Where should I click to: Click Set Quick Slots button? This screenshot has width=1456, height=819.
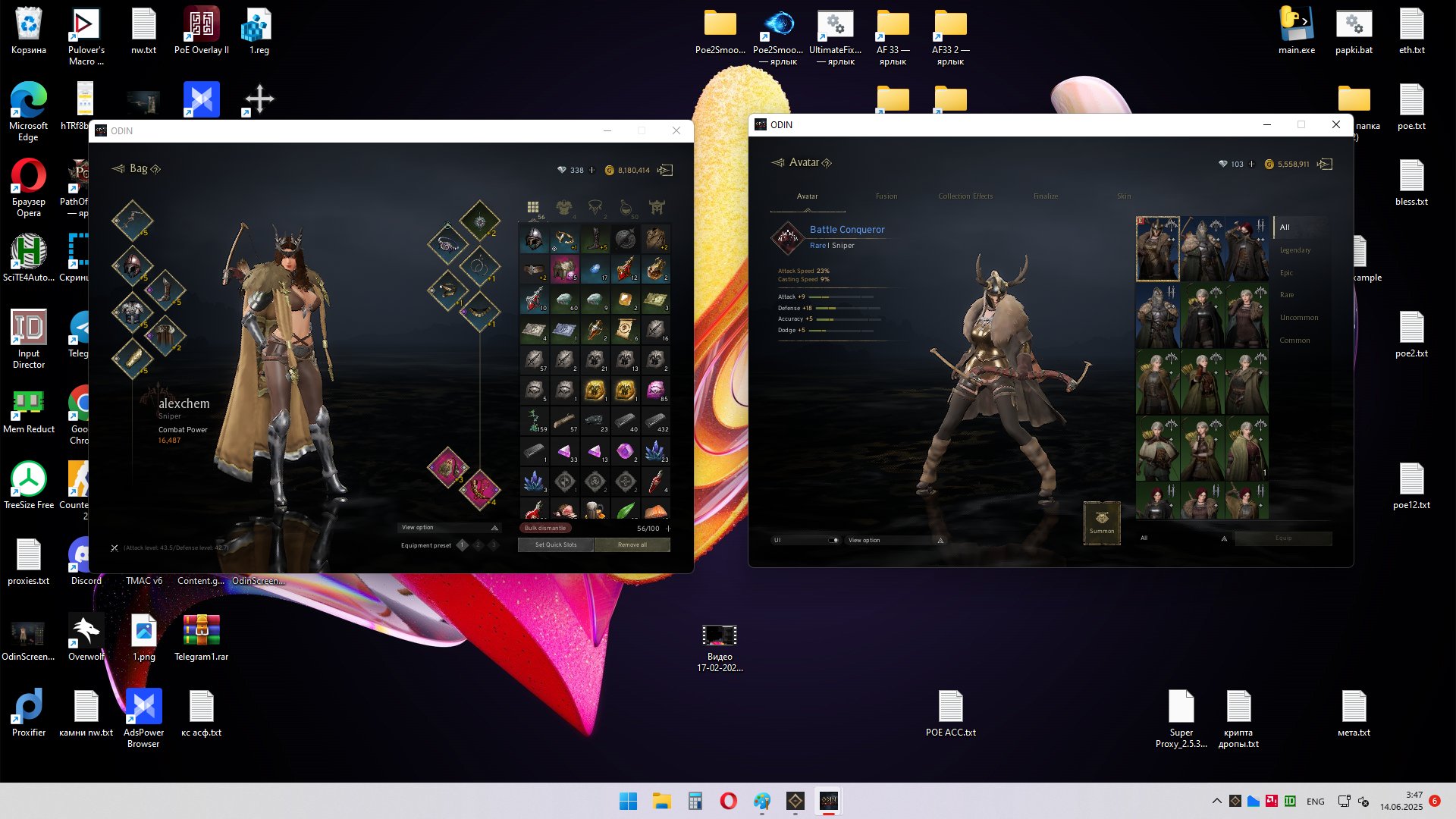coord(556,545)
